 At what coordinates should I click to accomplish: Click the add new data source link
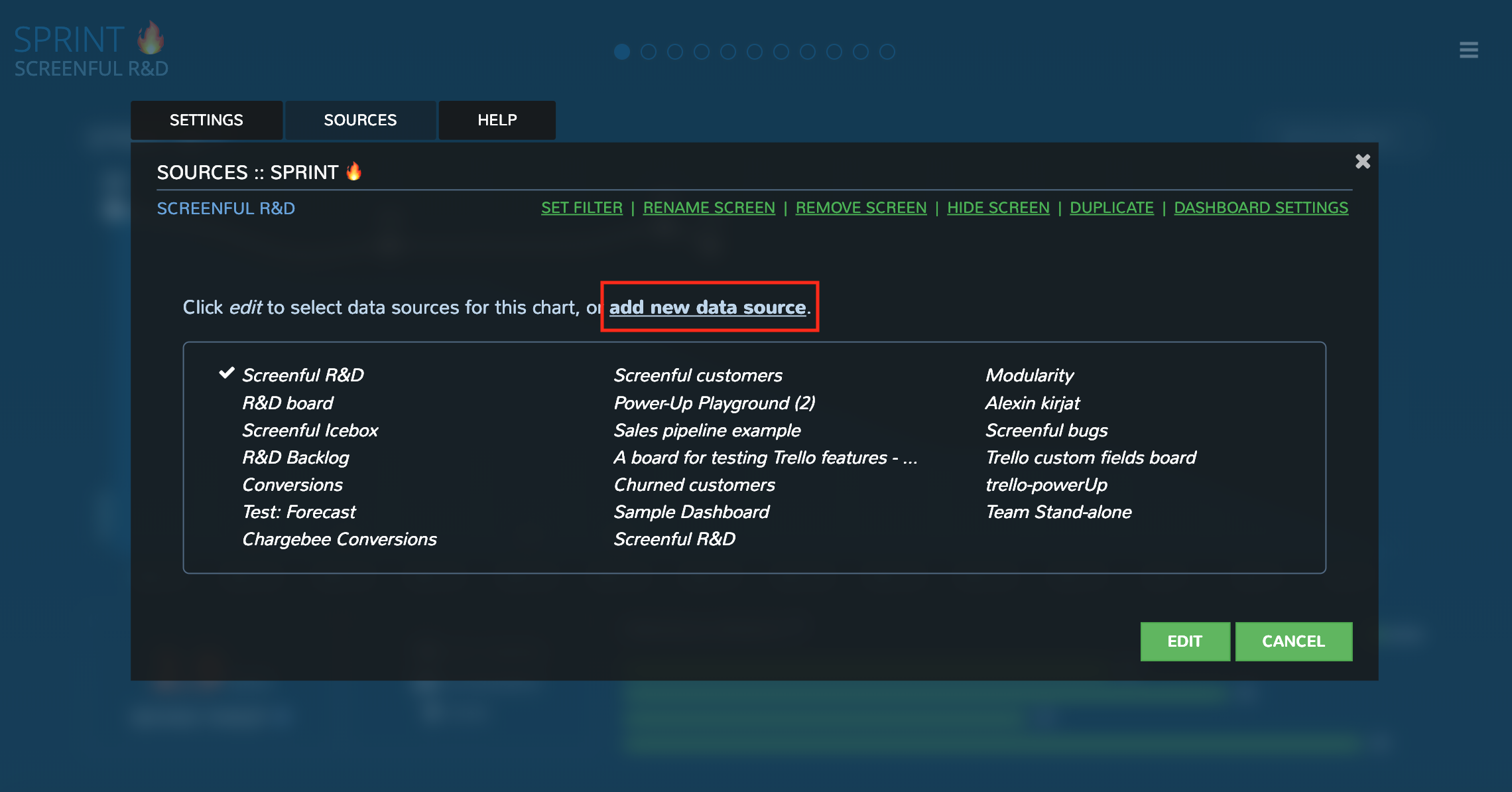tap(708, 307)
